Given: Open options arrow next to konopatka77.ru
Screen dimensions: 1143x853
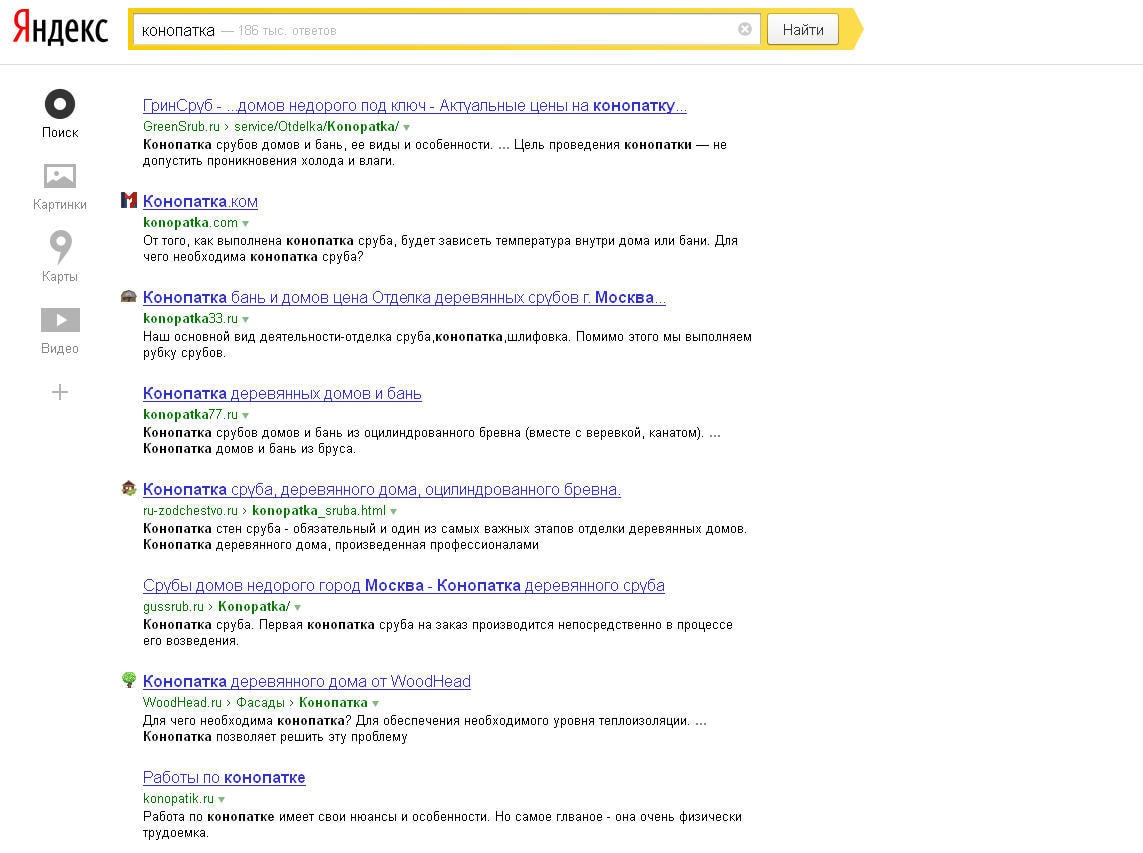Looking at the screenshot, I should (246, 415).
